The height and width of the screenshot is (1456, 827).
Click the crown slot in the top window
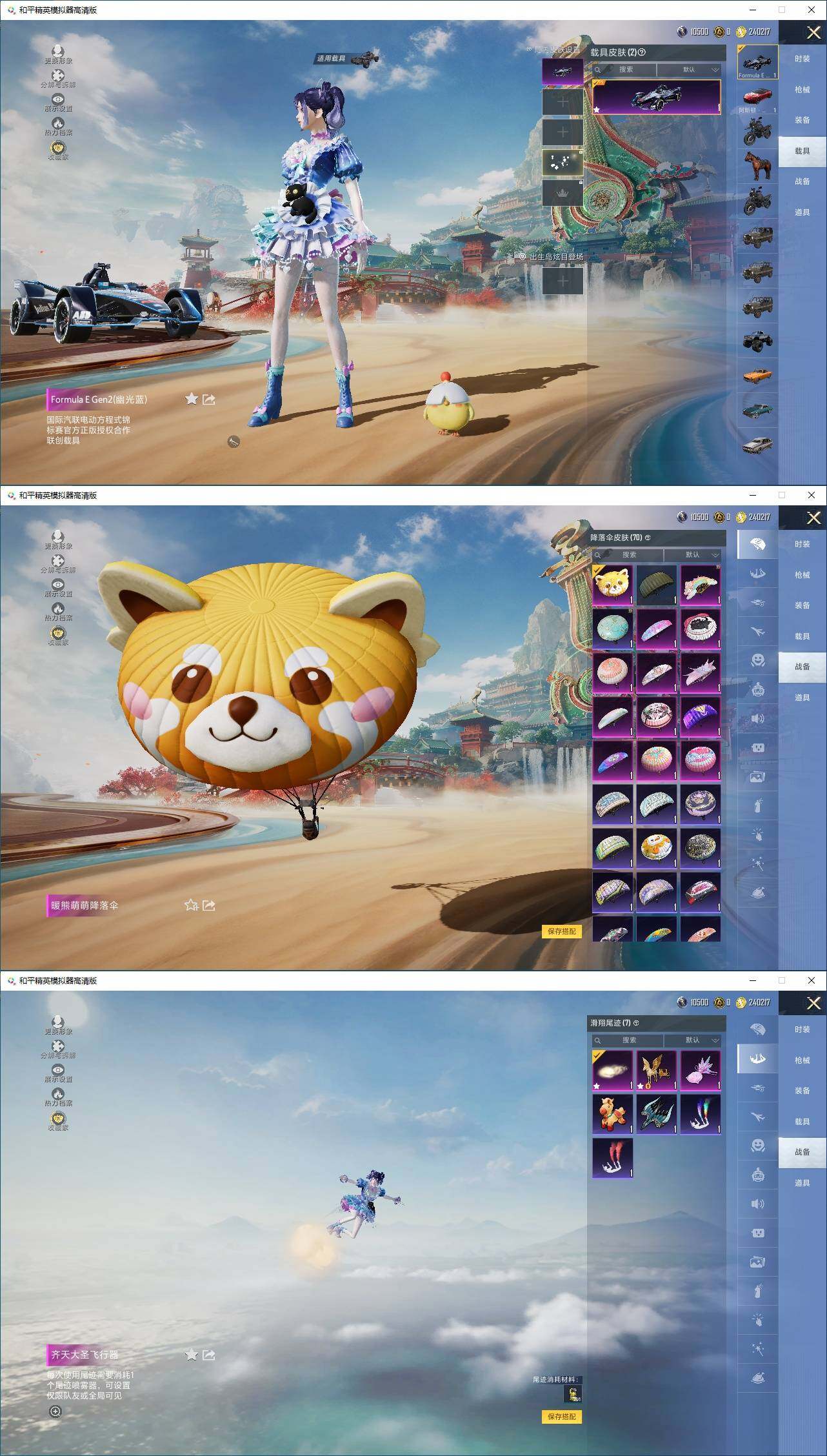click(x=563, y=193)
